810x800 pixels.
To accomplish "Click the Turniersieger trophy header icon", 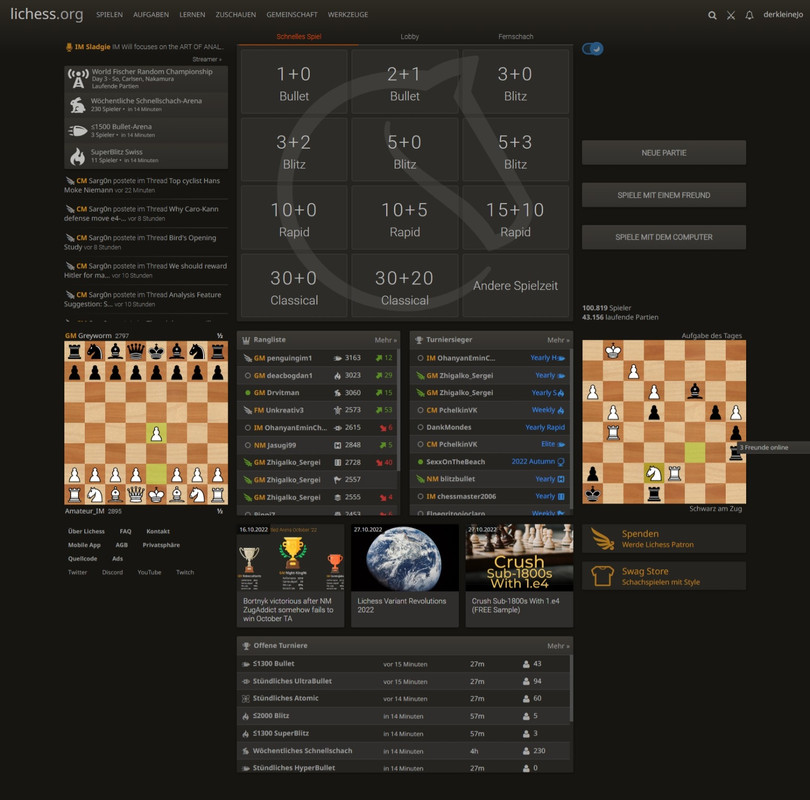I will click(419, 340).
